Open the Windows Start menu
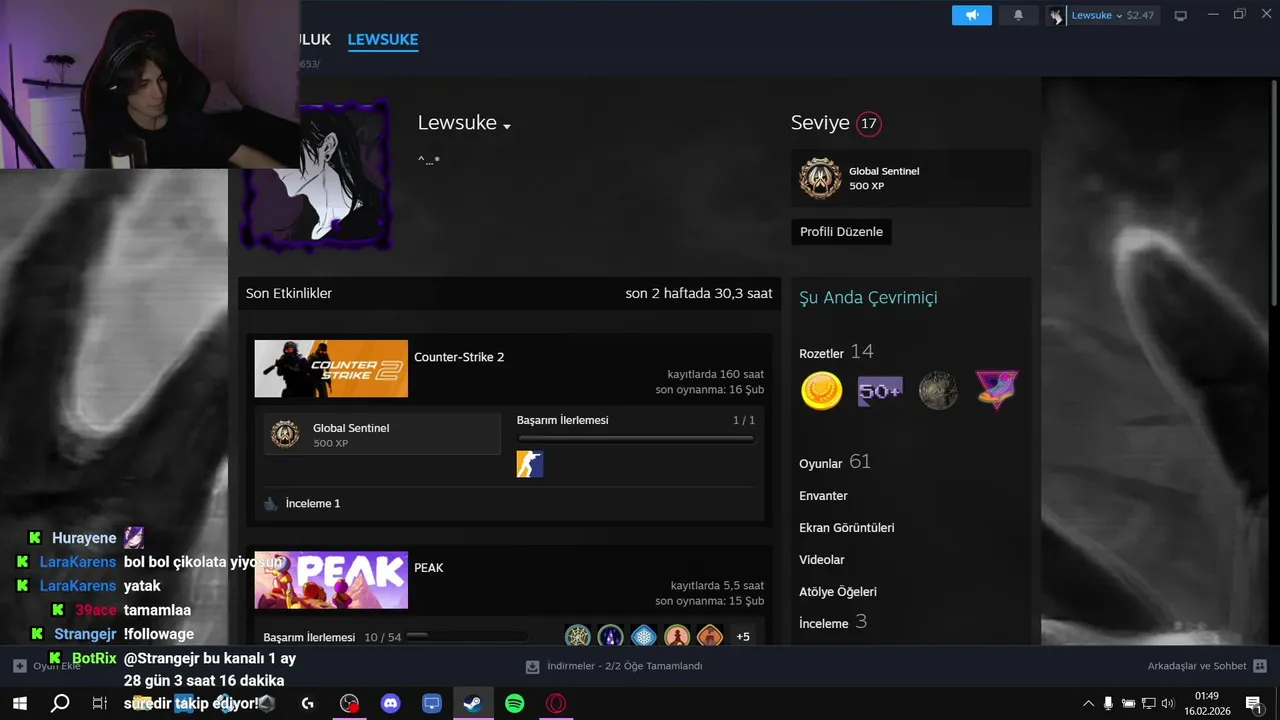Screen dimensions: 1280x720 coord(19,704)
